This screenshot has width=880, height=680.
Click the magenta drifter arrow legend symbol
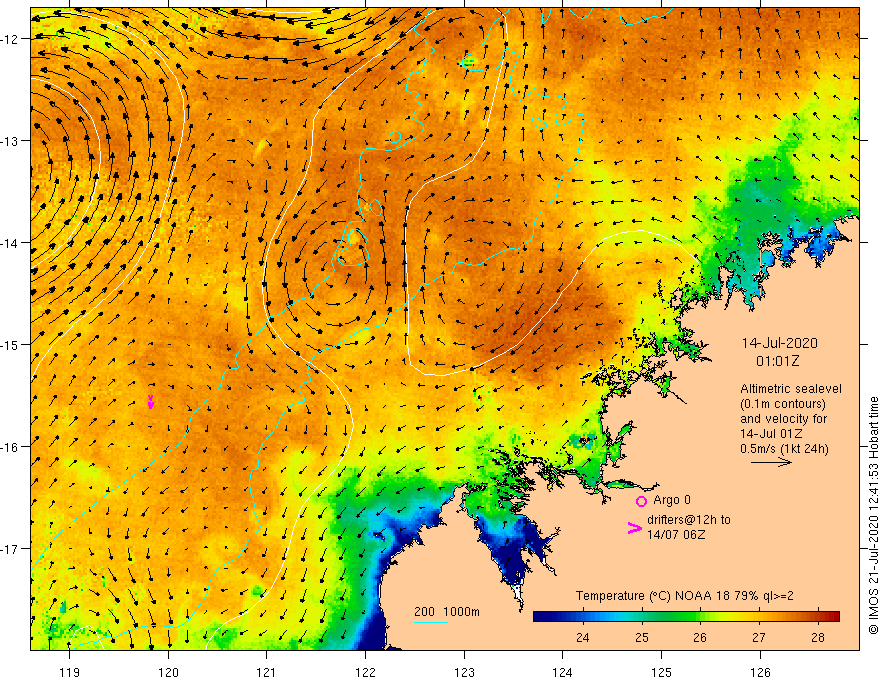pos(635,528)
